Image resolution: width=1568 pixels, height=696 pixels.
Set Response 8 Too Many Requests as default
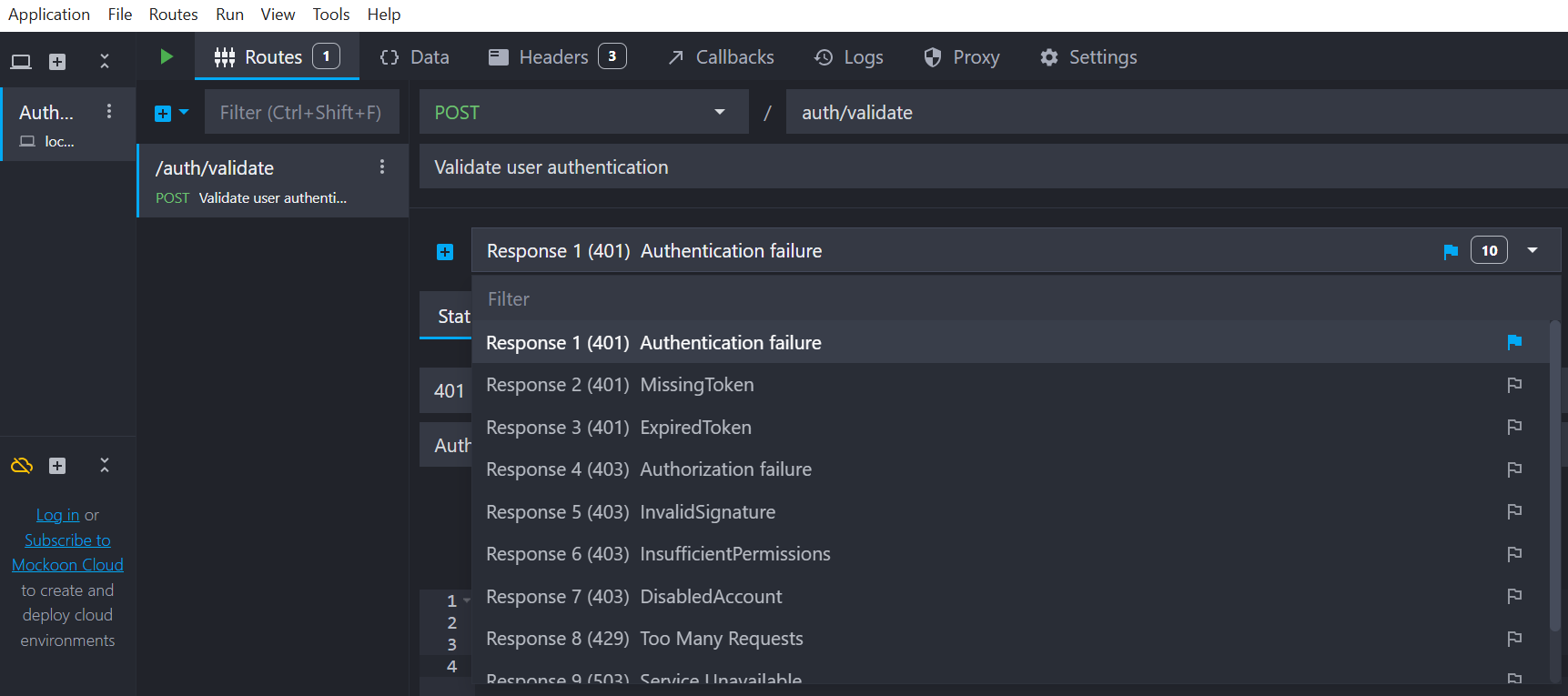point(1514,639)
